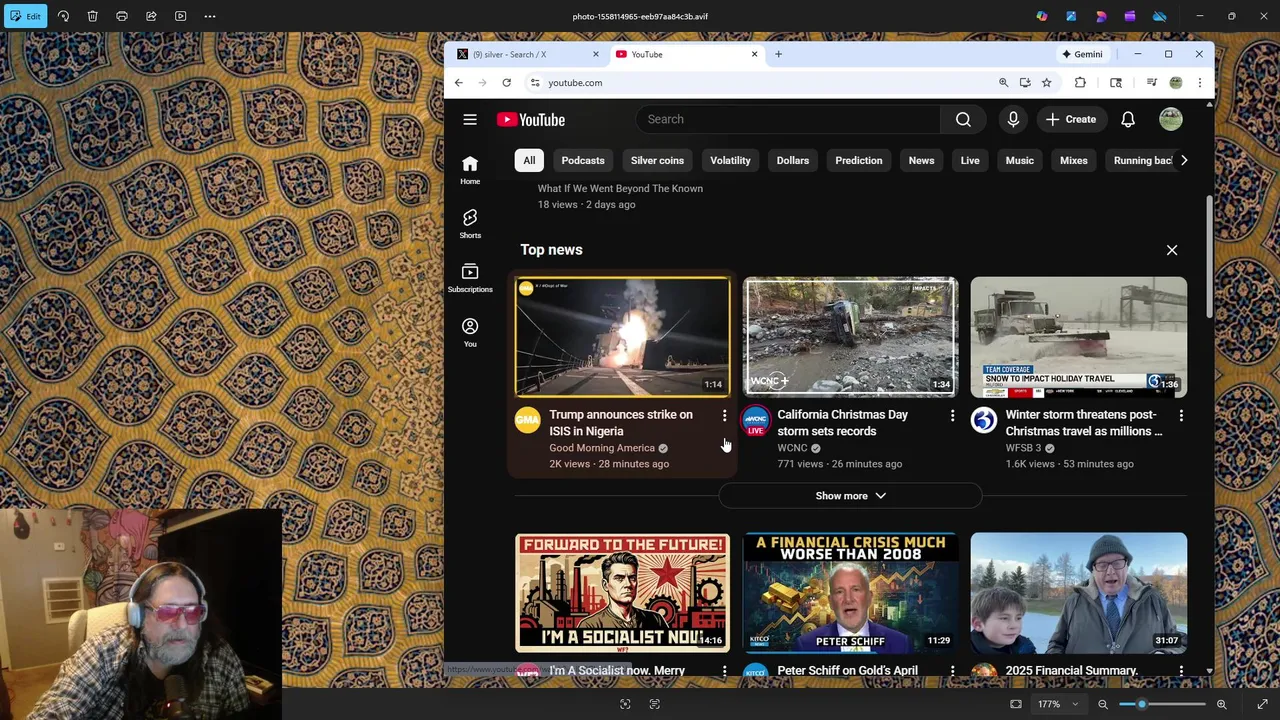Screen dimensions: 1280x720
Task: Select the Prediction filter chip
Action: point(859,161)
